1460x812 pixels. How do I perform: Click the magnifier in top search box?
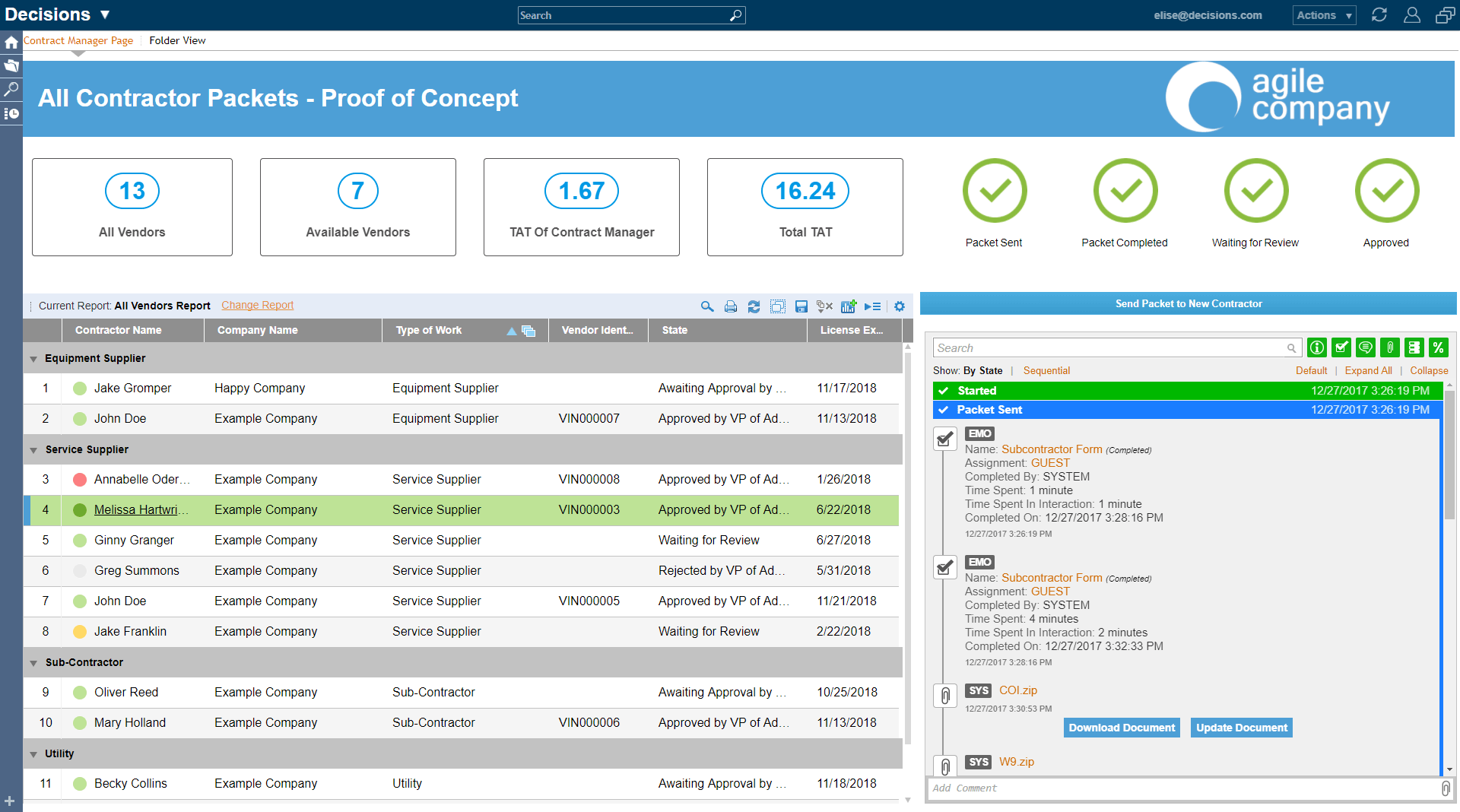point(735,15)
